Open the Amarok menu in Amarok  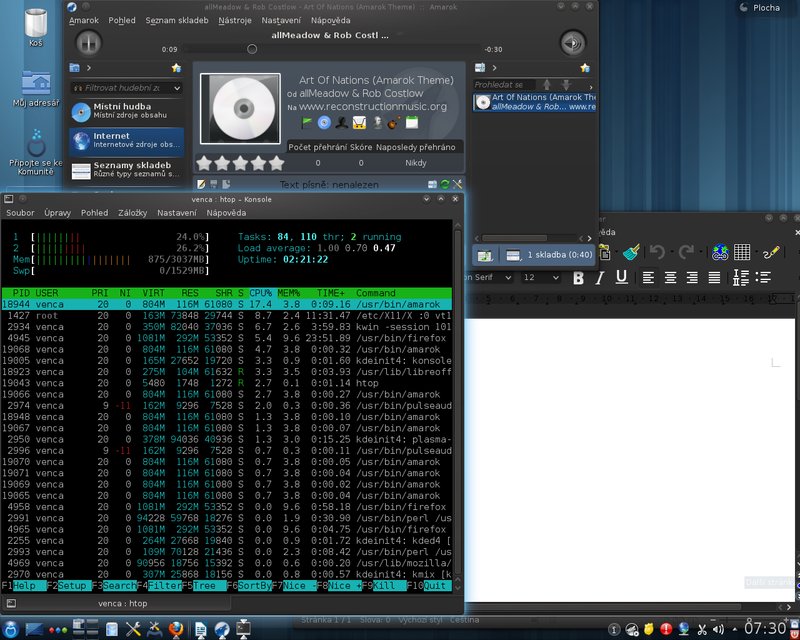point(84,20)
